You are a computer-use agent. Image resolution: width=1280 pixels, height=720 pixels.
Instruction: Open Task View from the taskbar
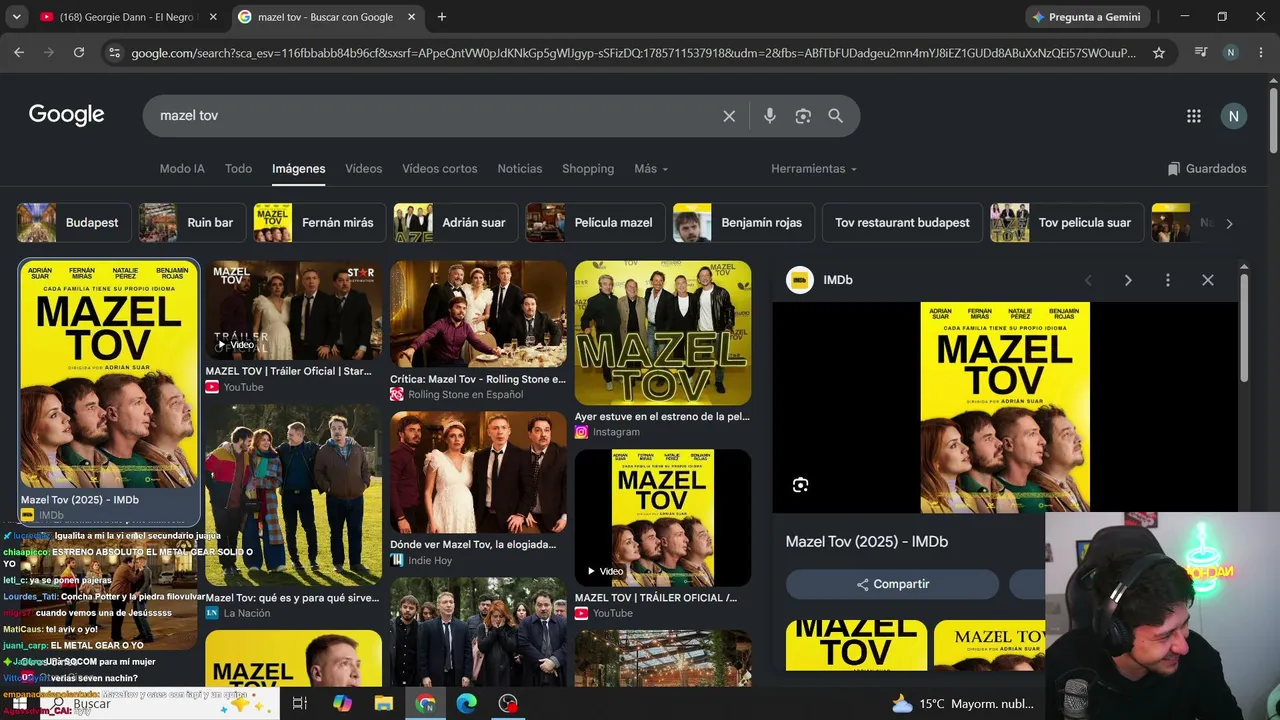299,704
